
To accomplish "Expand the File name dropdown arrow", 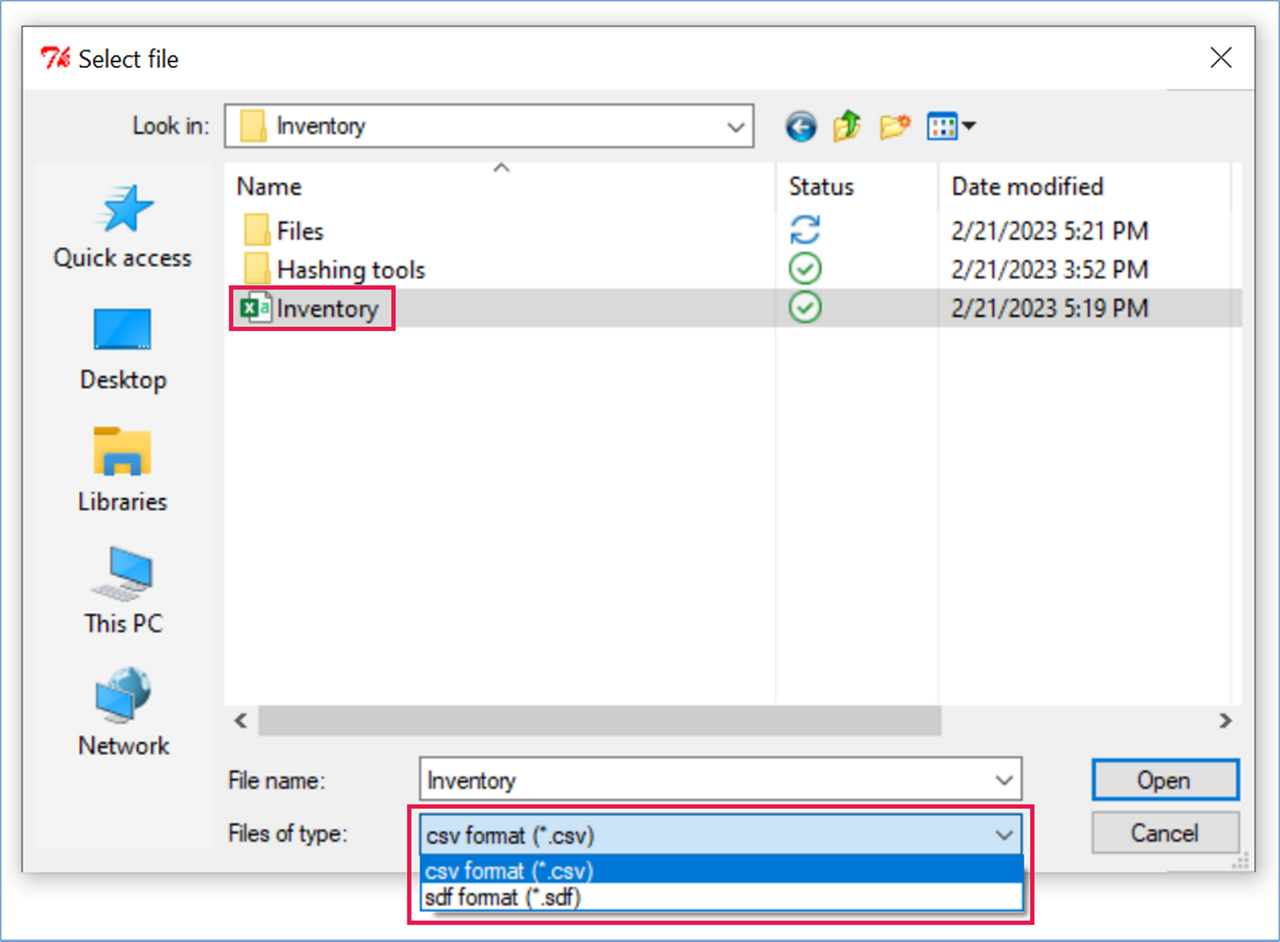I will [x=1004, y=780].
